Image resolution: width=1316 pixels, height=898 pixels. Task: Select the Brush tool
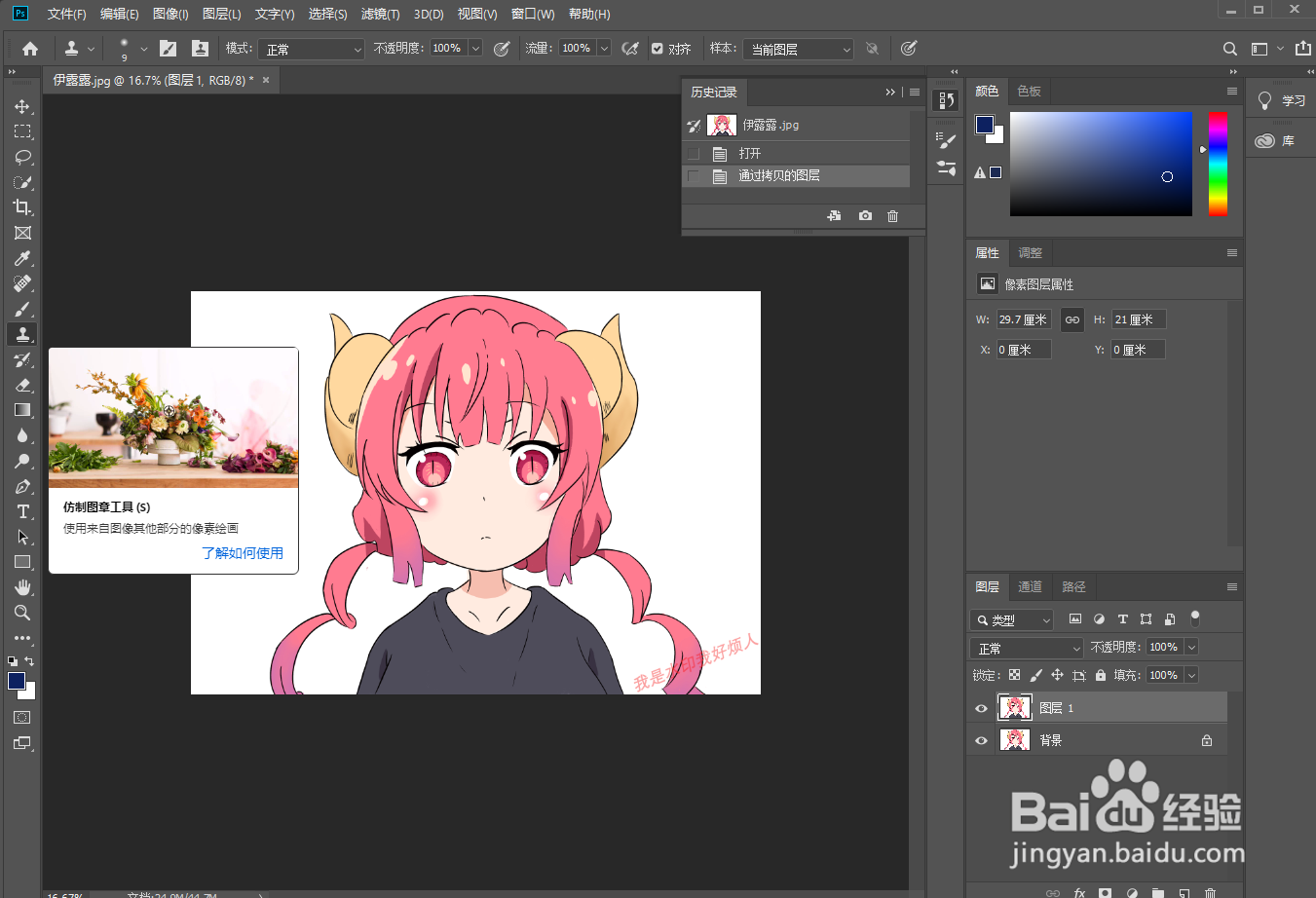(x=22, y=309)
